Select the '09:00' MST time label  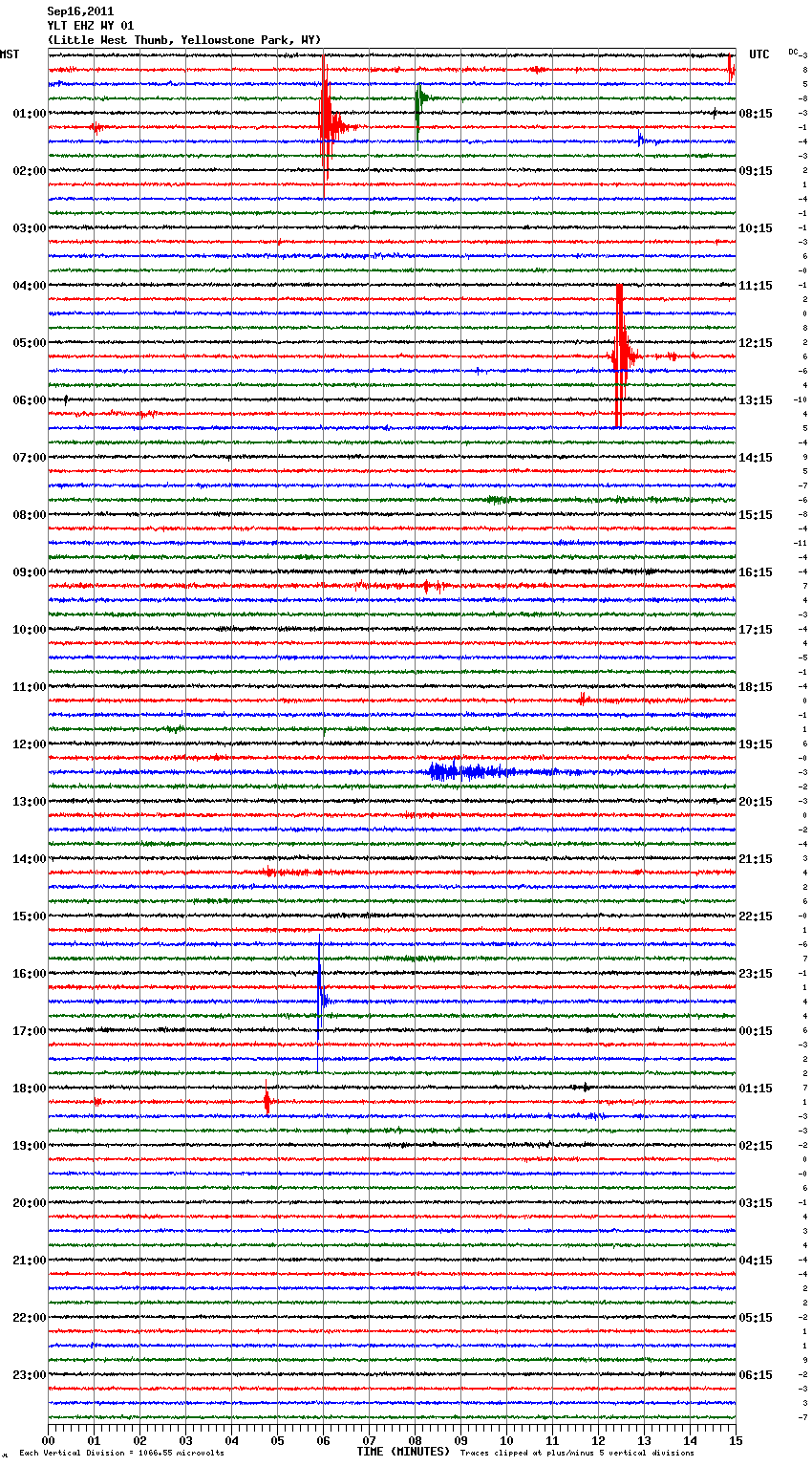pos(29,572)
